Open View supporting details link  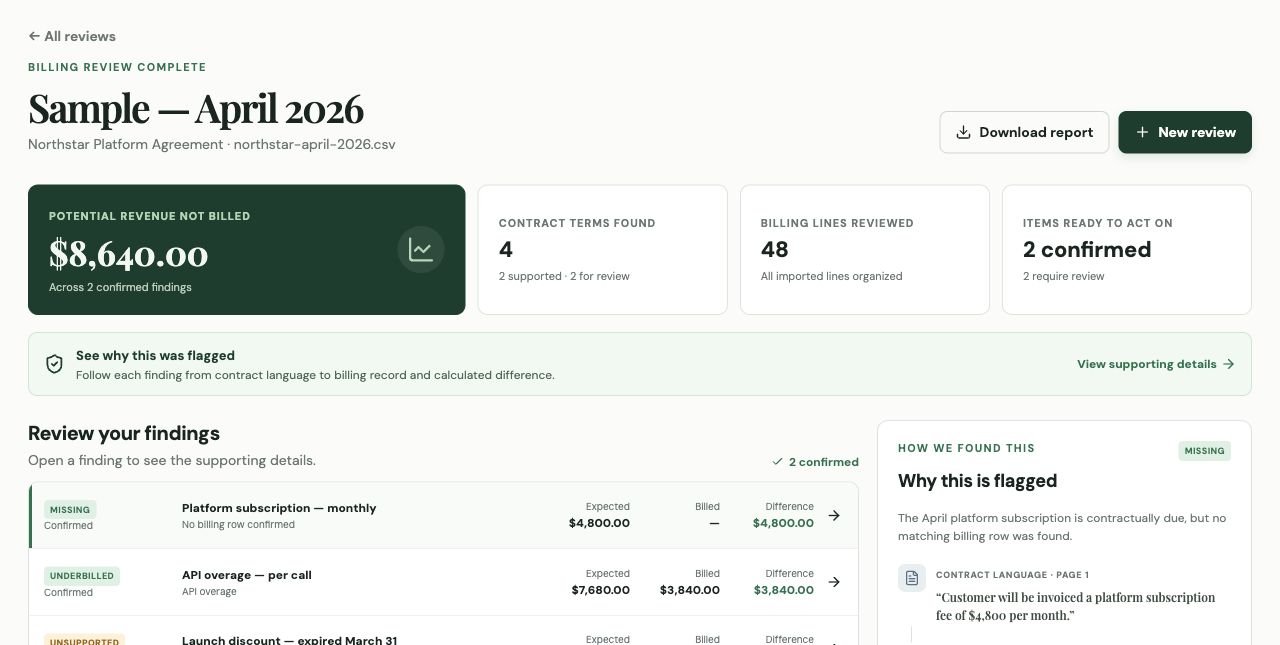(x=1156, y=364)
